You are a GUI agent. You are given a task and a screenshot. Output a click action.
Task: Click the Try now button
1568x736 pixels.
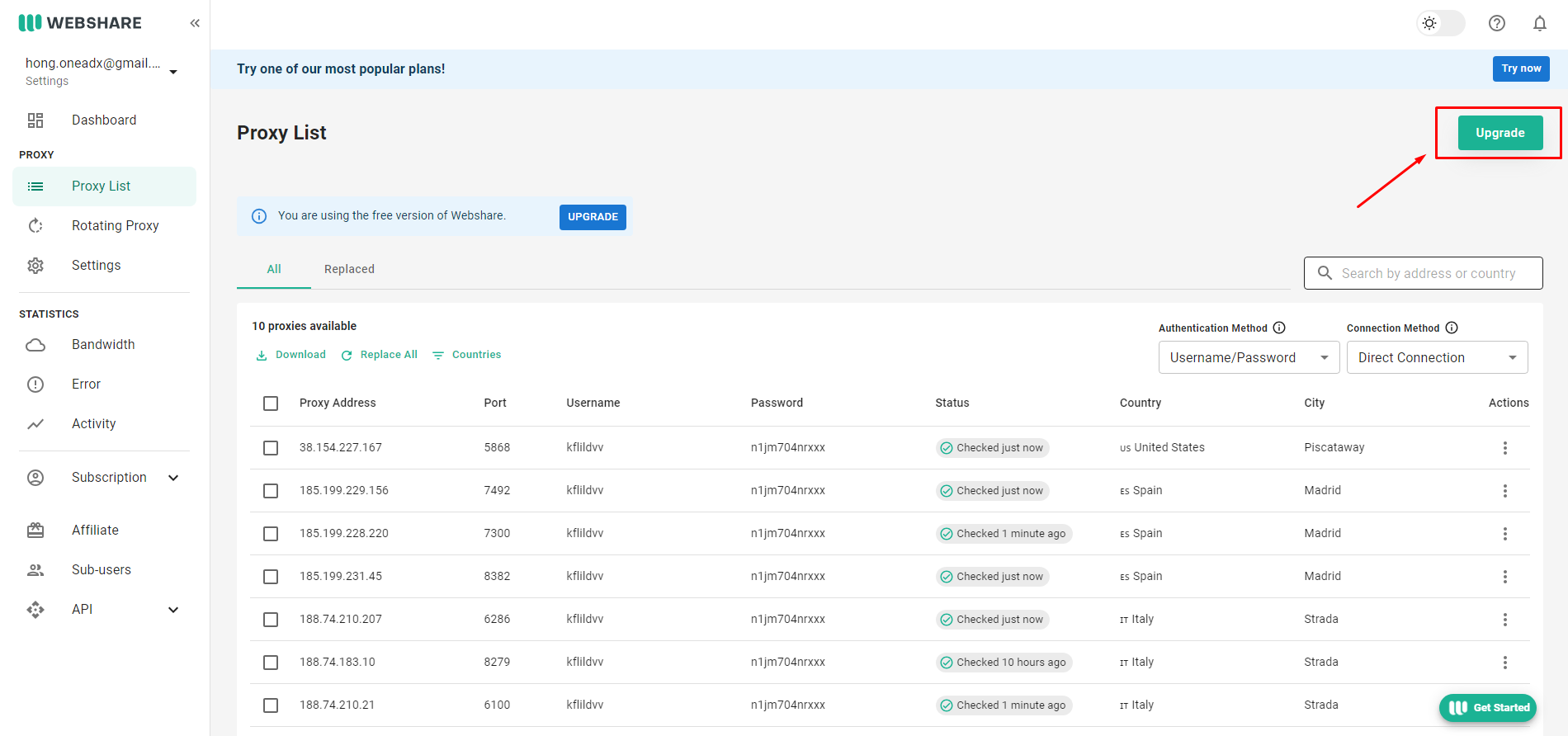[1521, 68]
